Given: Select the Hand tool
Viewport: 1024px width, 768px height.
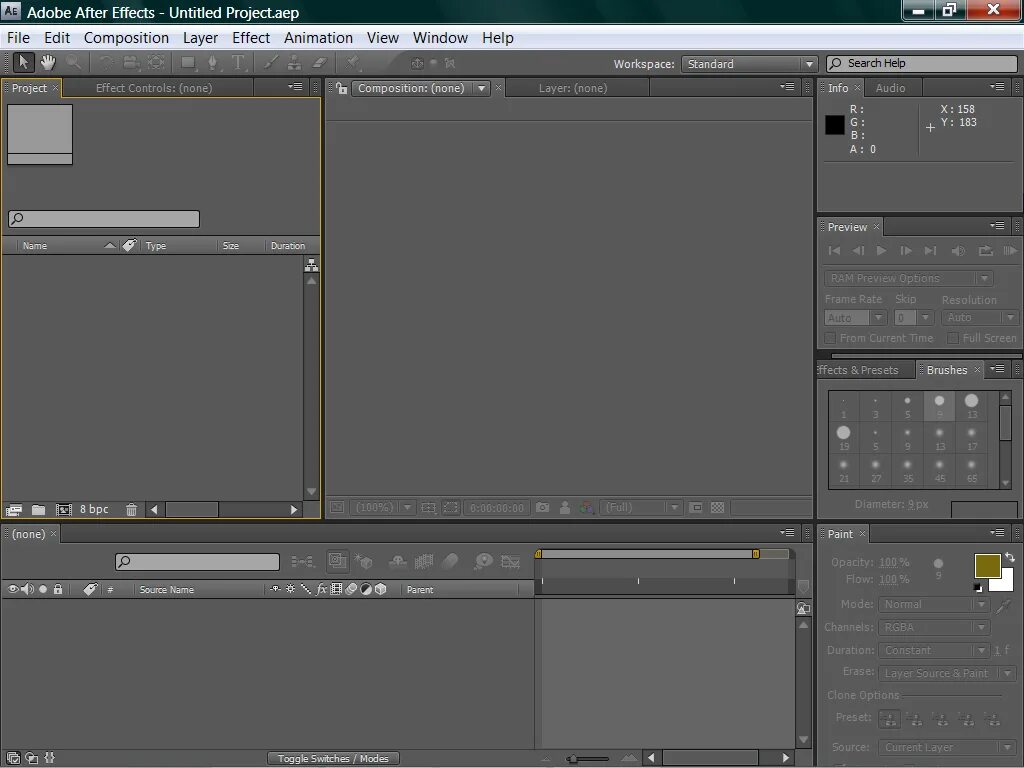Looking at the screenshot, I should pyautogui.click(x=48, y=63).
